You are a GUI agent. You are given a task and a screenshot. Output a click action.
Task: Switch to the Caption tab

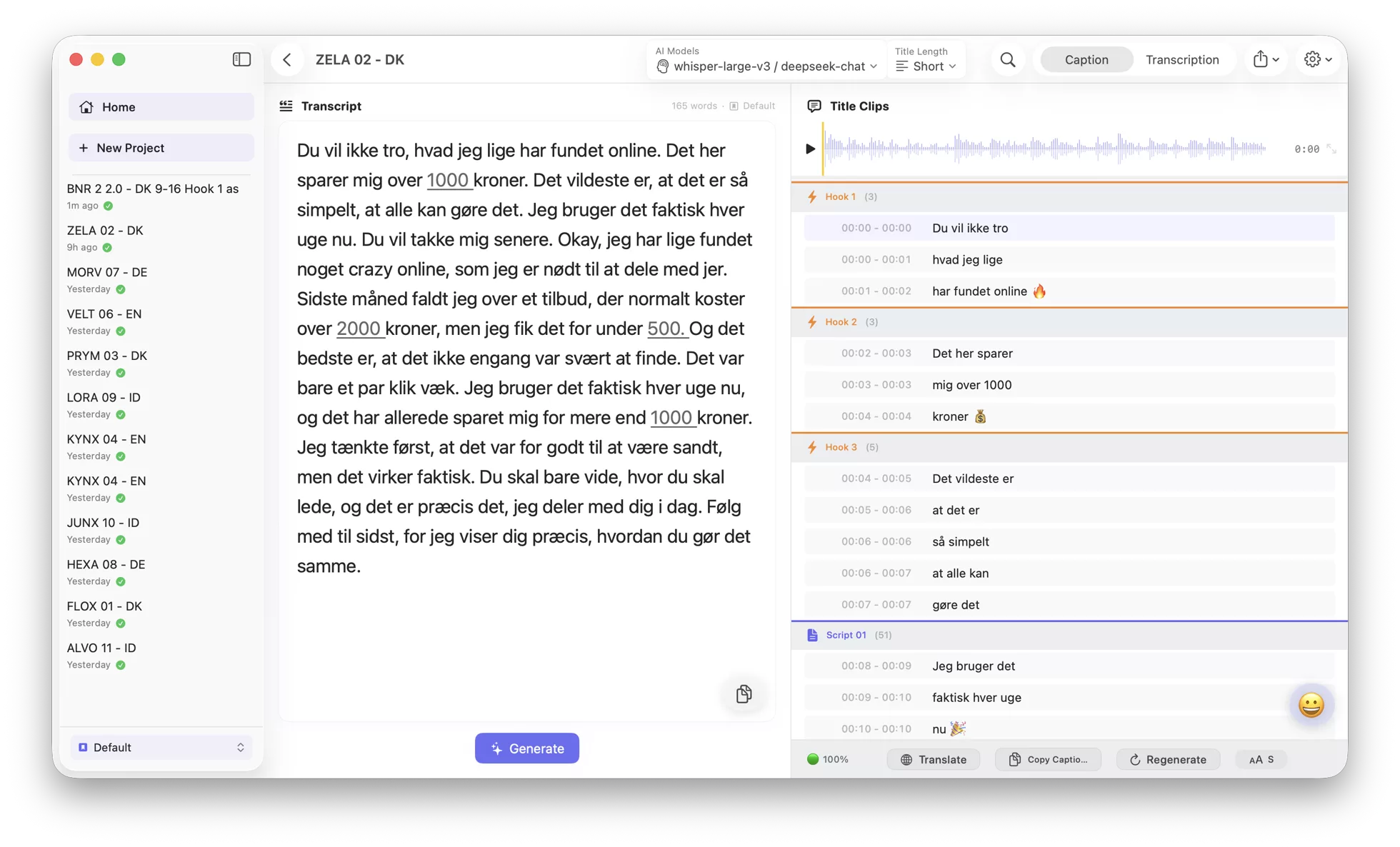click(x=1086, y=59)
